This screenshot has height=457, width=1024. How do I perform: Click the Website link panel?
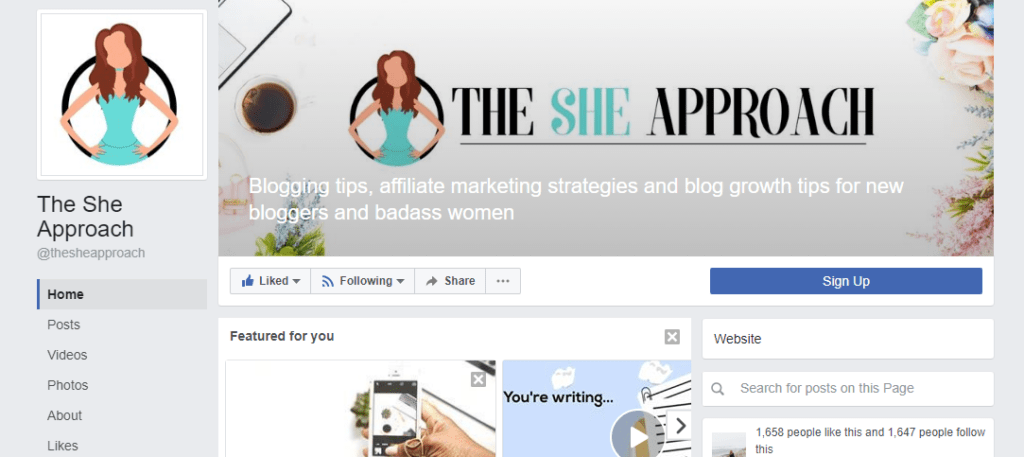(848, 339)
